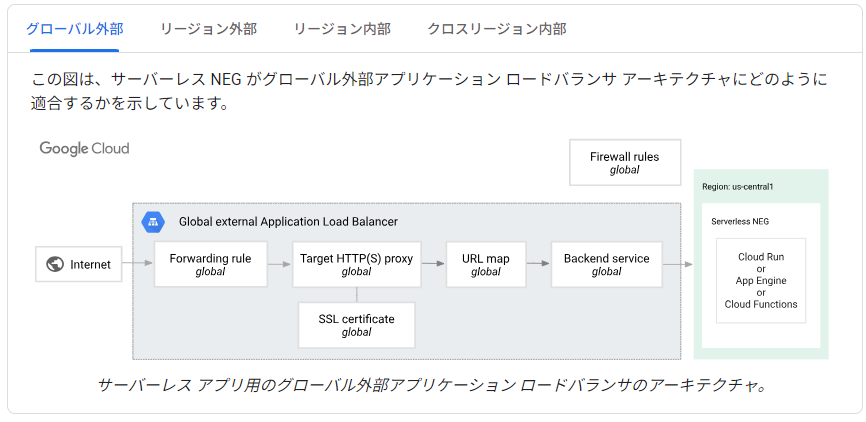
Task: Click the intro paragraph starting この図は
Action: [x=429, y=91]
